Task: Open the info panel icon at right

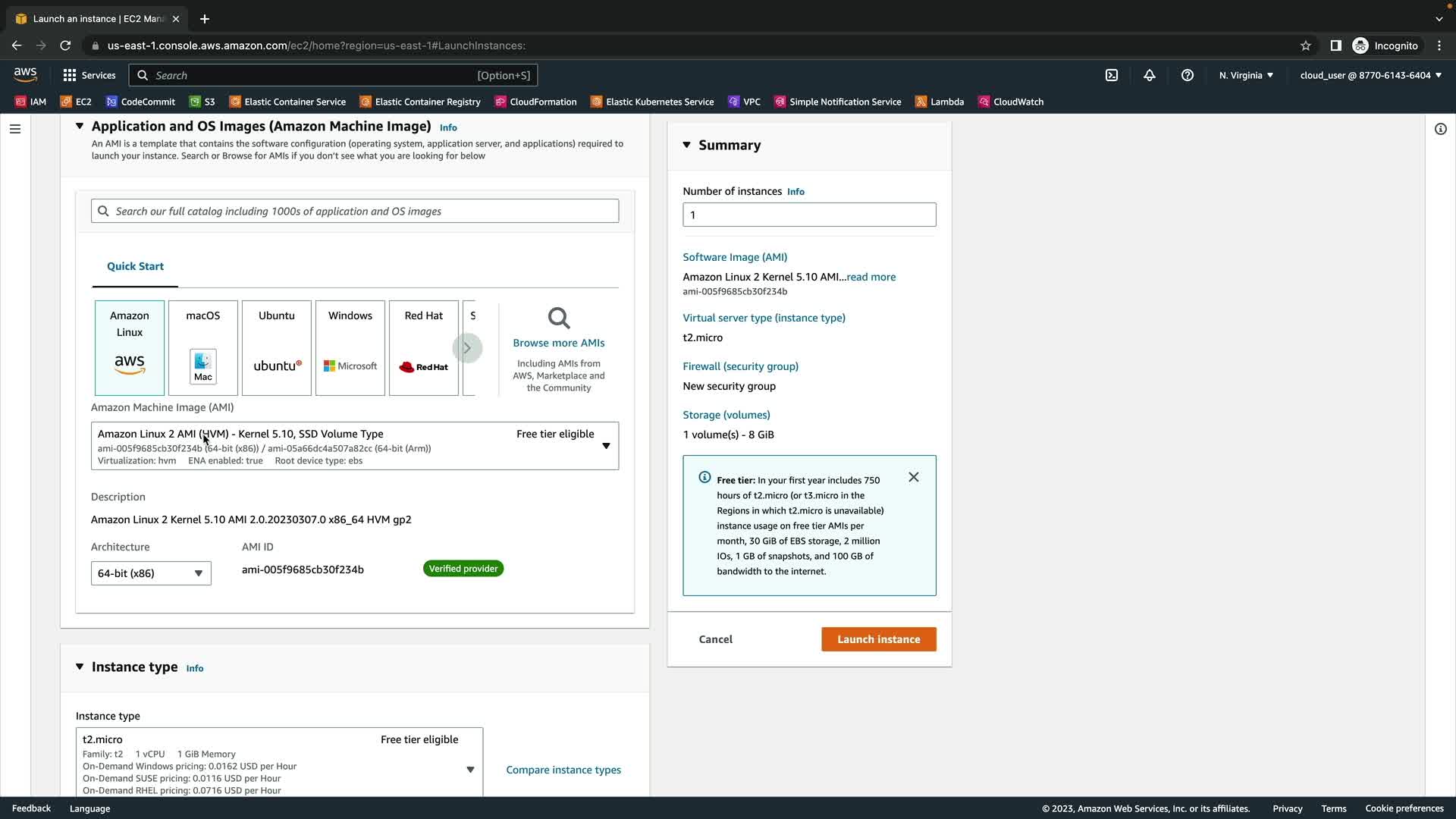Action: [x=1440, y=129]
